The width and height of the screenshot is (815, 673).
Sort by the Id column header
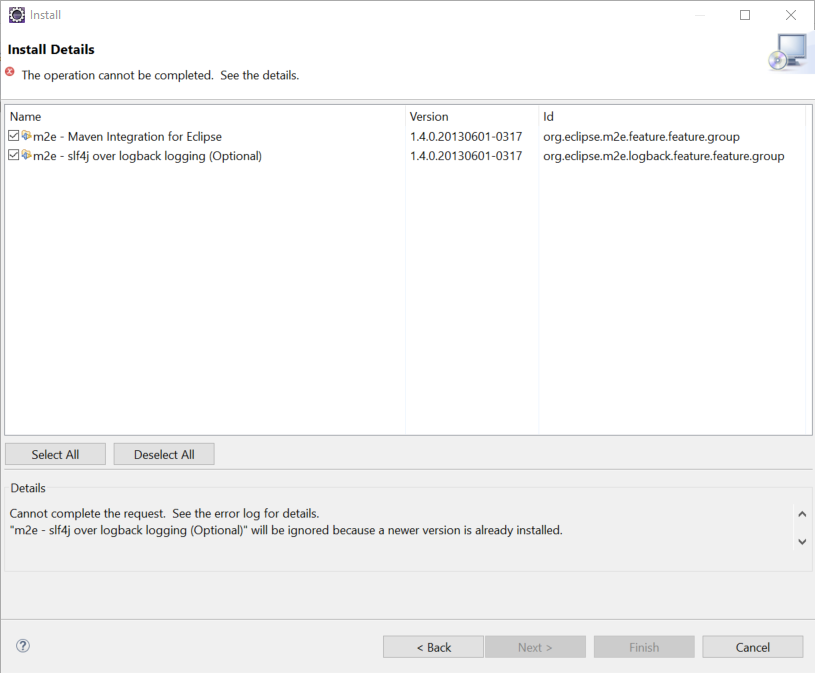672,116
